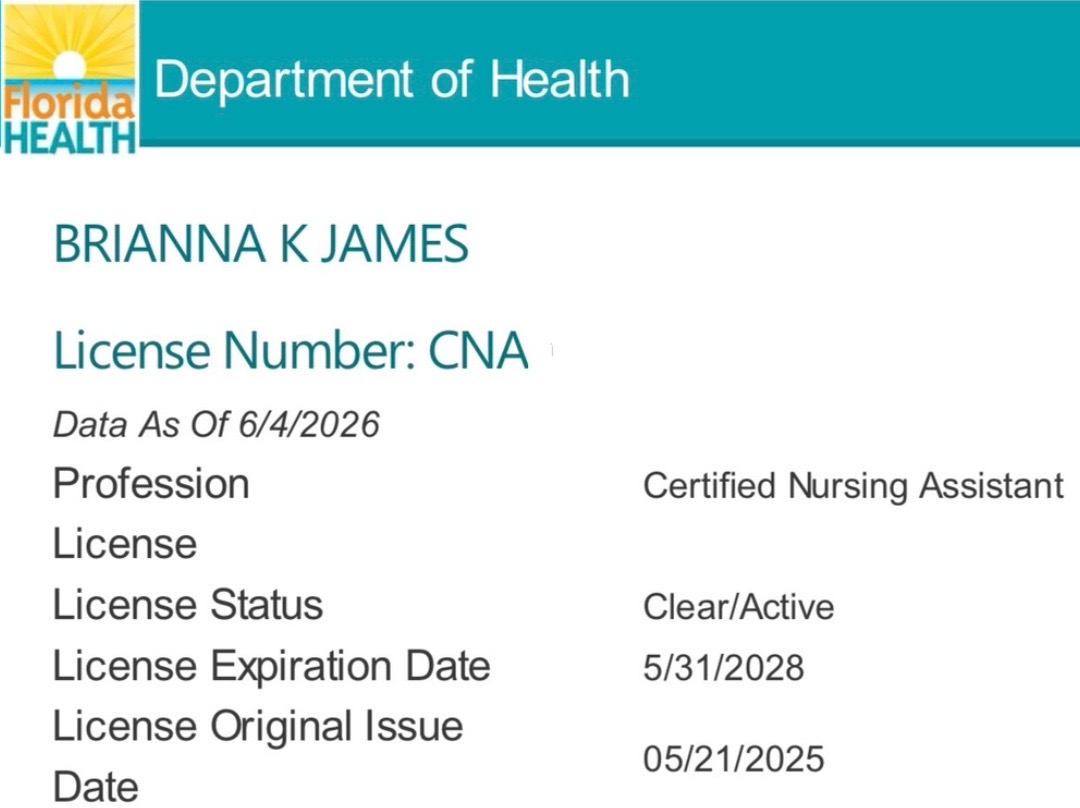Click the word Health in header title
This screenshot has width=1080, height=808.
click(x=559, y=79)
